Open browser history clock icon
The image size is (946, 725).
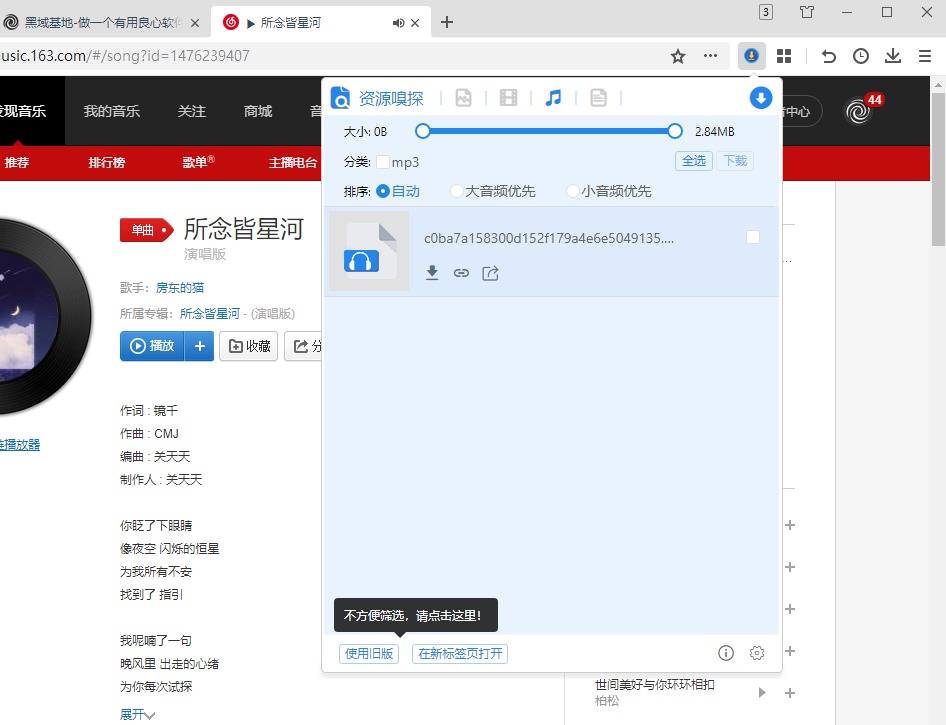861,56
